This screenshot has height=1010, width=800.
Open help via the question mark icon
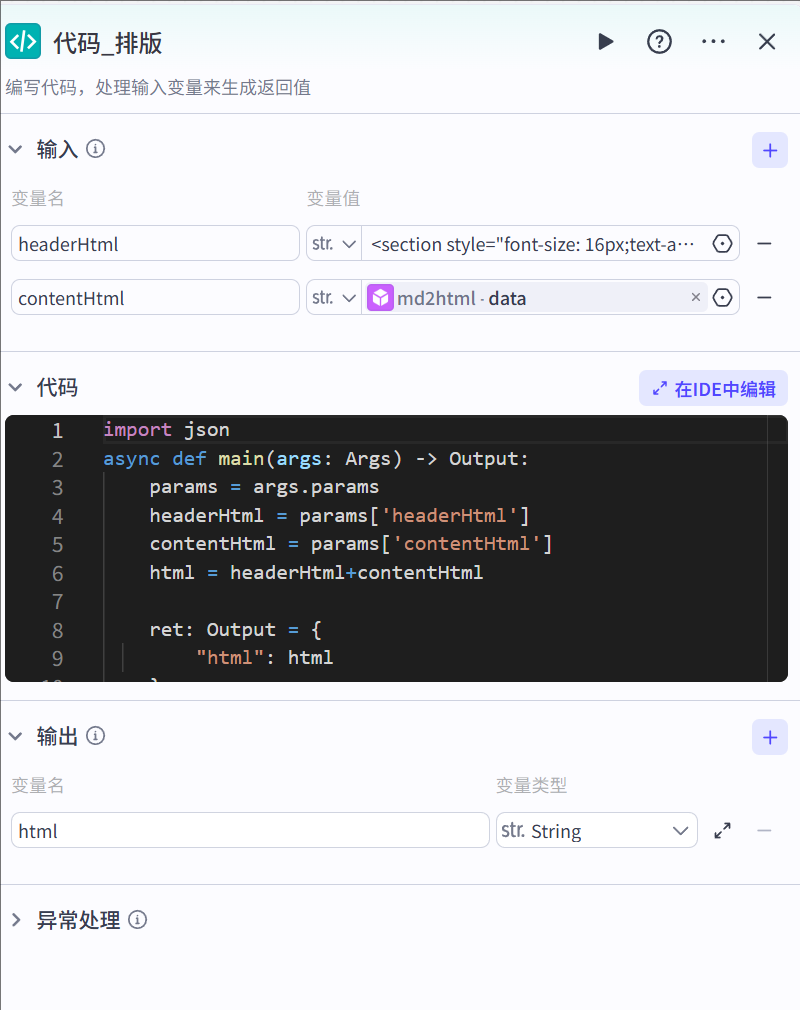pyautogui.click(x=659, y=41)
